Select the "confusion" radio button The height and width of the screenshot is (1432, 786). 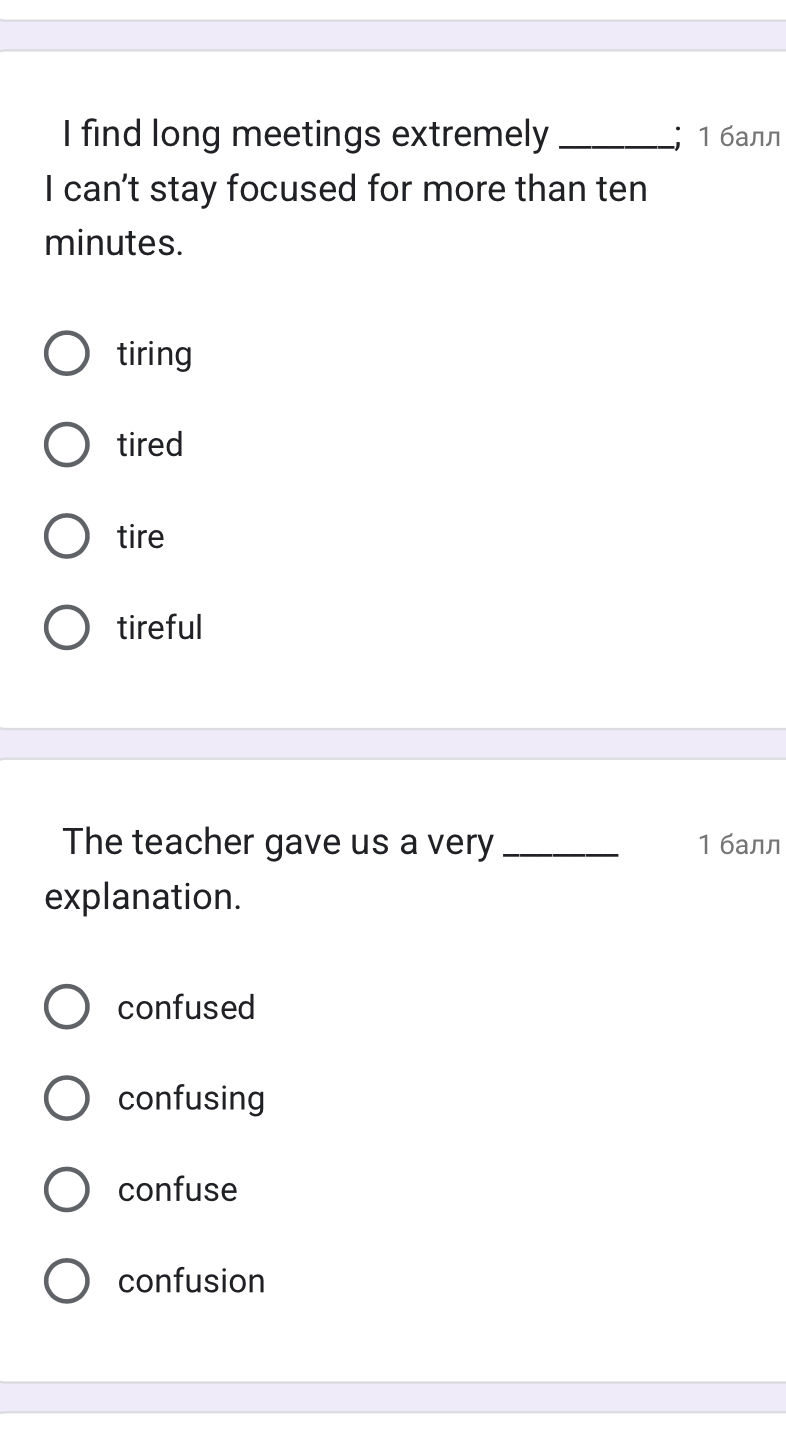66,1280
